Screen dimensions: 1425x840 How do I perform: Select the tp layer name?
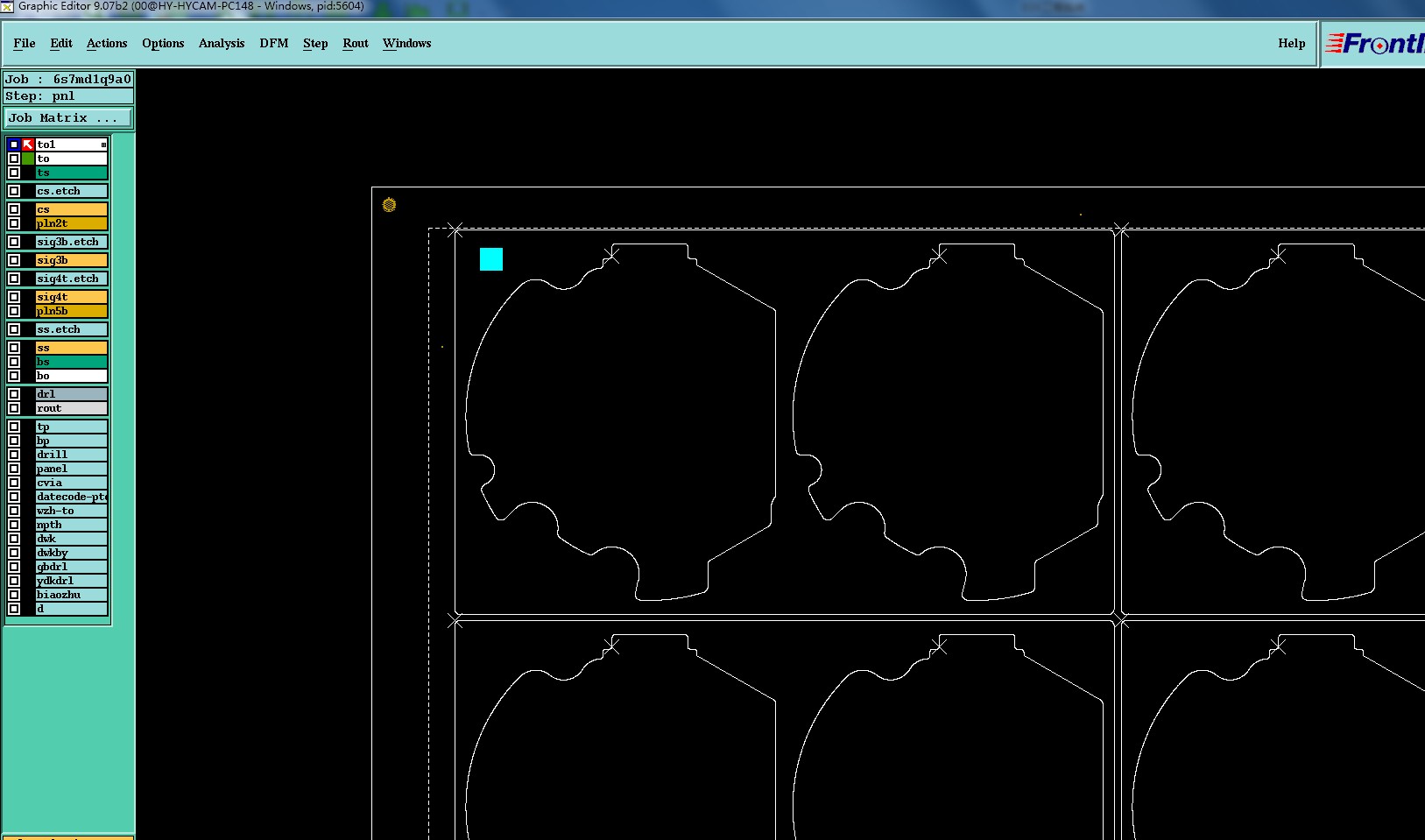pyautogui.click(x=72, y=427)
